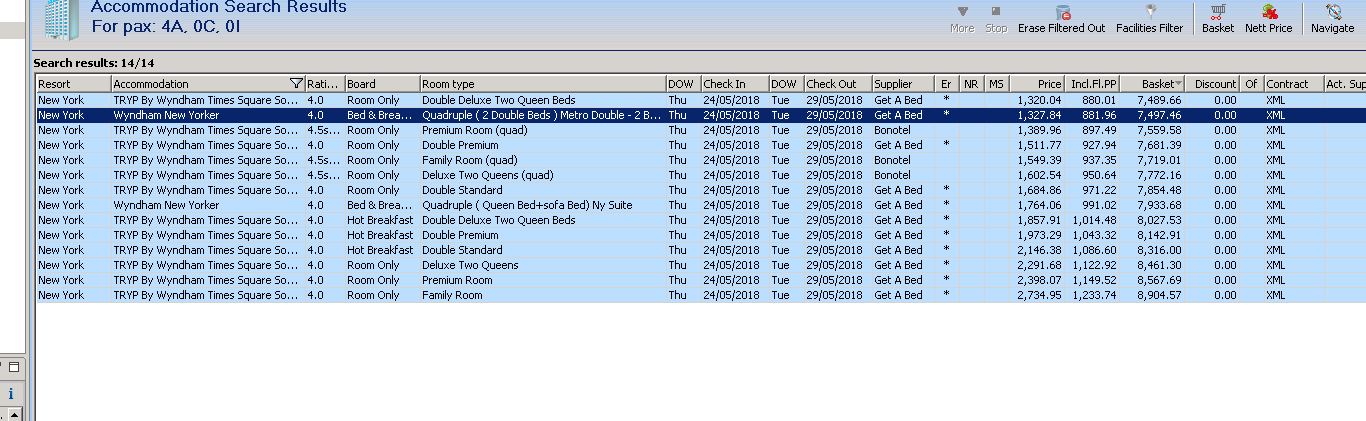Image resolution: width=1366 pixels, height=421 pixels.
Task: Click the Contract column header
Action: pos(1294,84)
